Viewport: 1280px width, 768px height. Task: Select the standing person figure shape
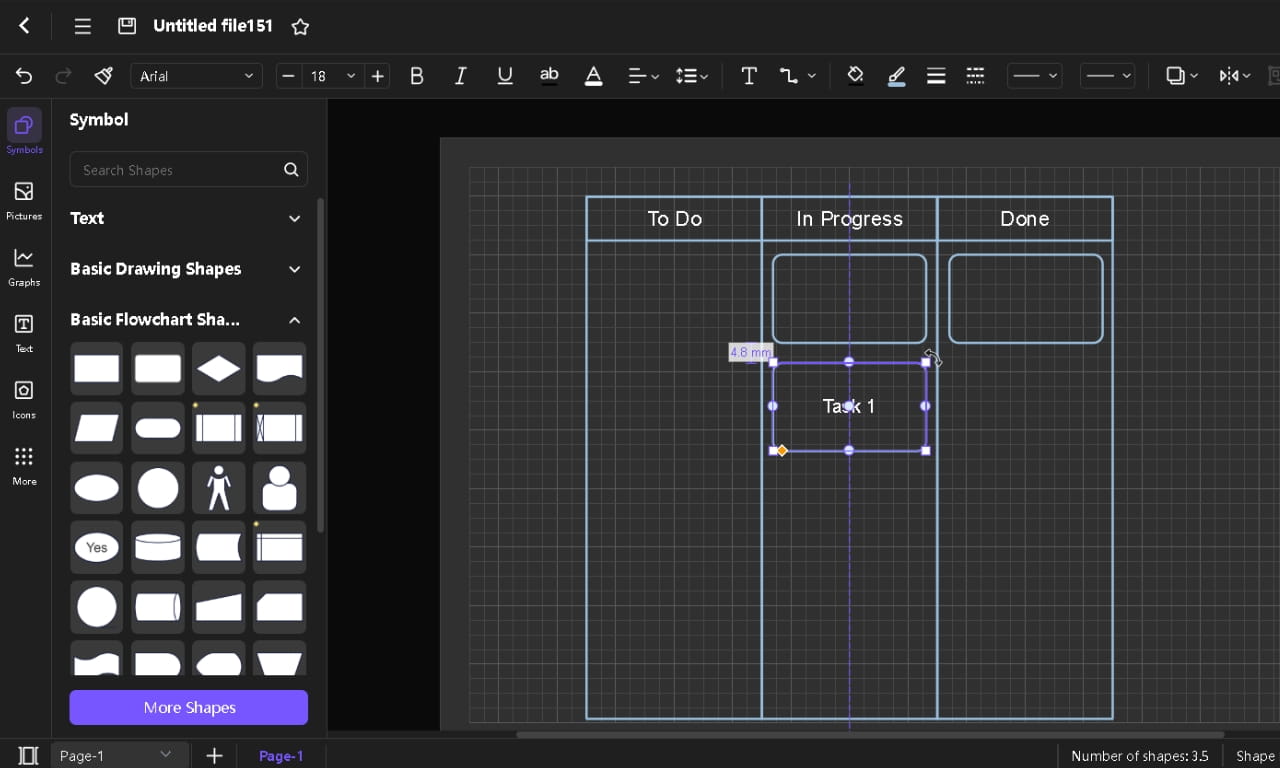coord(219,488)
